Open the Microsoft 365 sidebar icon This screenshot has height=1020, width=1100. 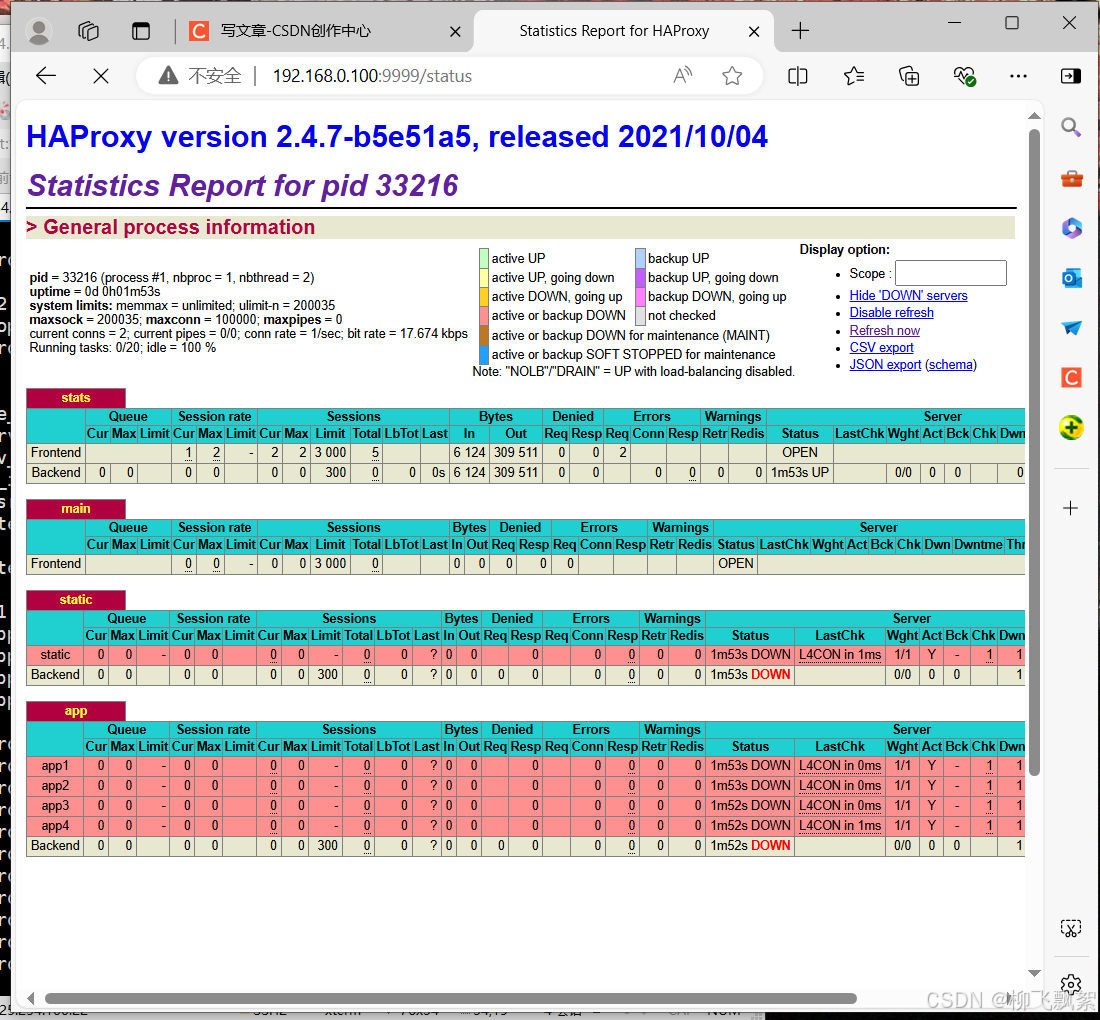click(1071, 228)
